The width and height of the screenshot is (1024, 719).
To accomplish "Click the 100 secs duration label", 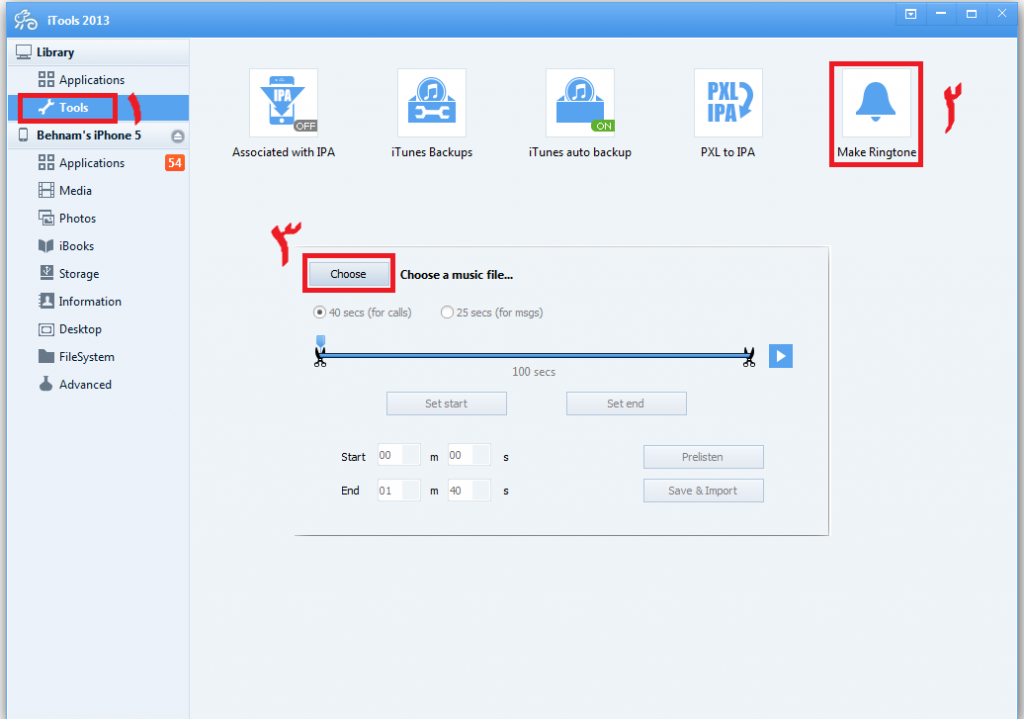I will [x=534, y=372].
